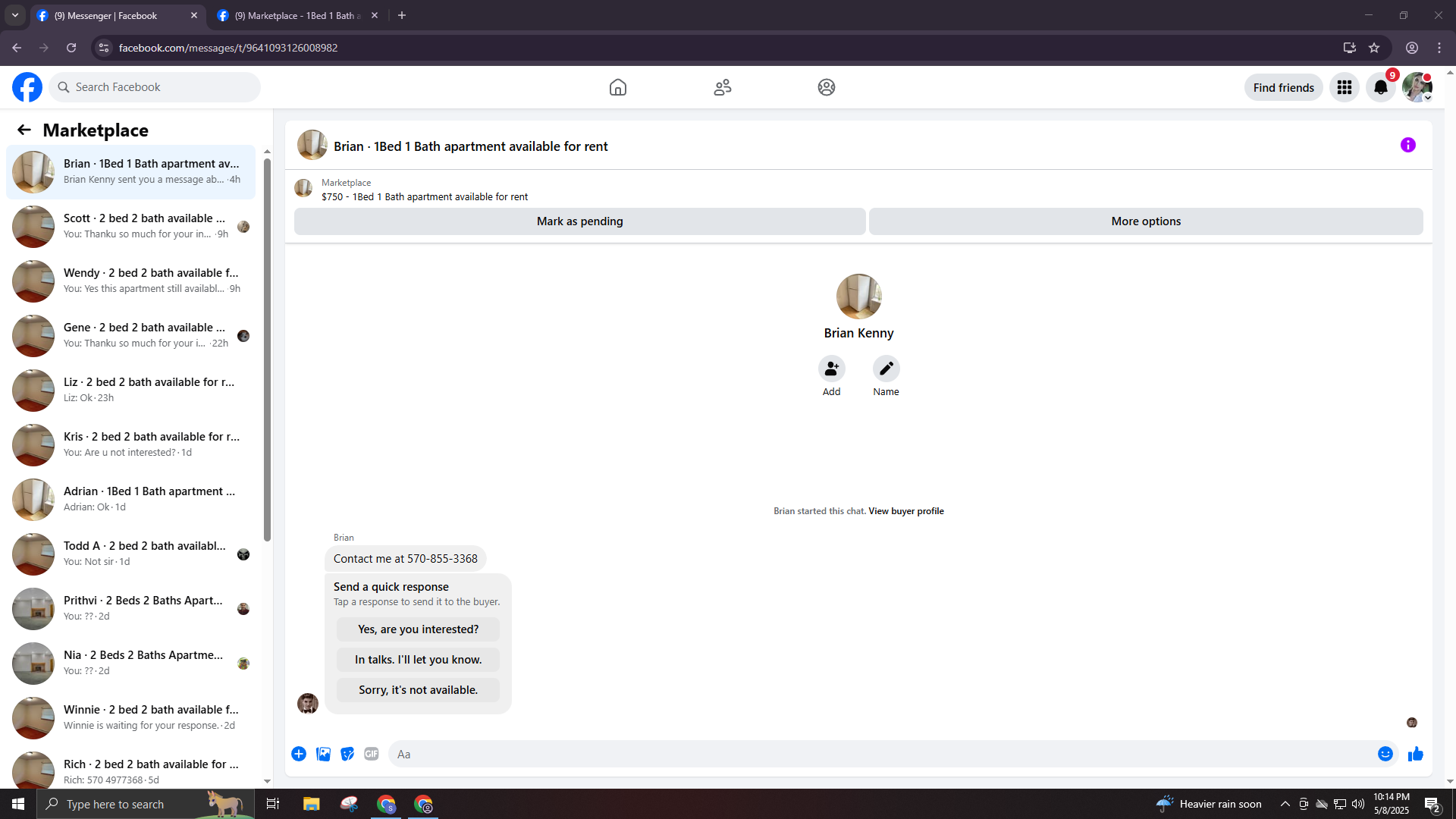Choose a GIF with the GIF icon
The height and width of the screenshot is (819, 1456).
coord(372,754)
